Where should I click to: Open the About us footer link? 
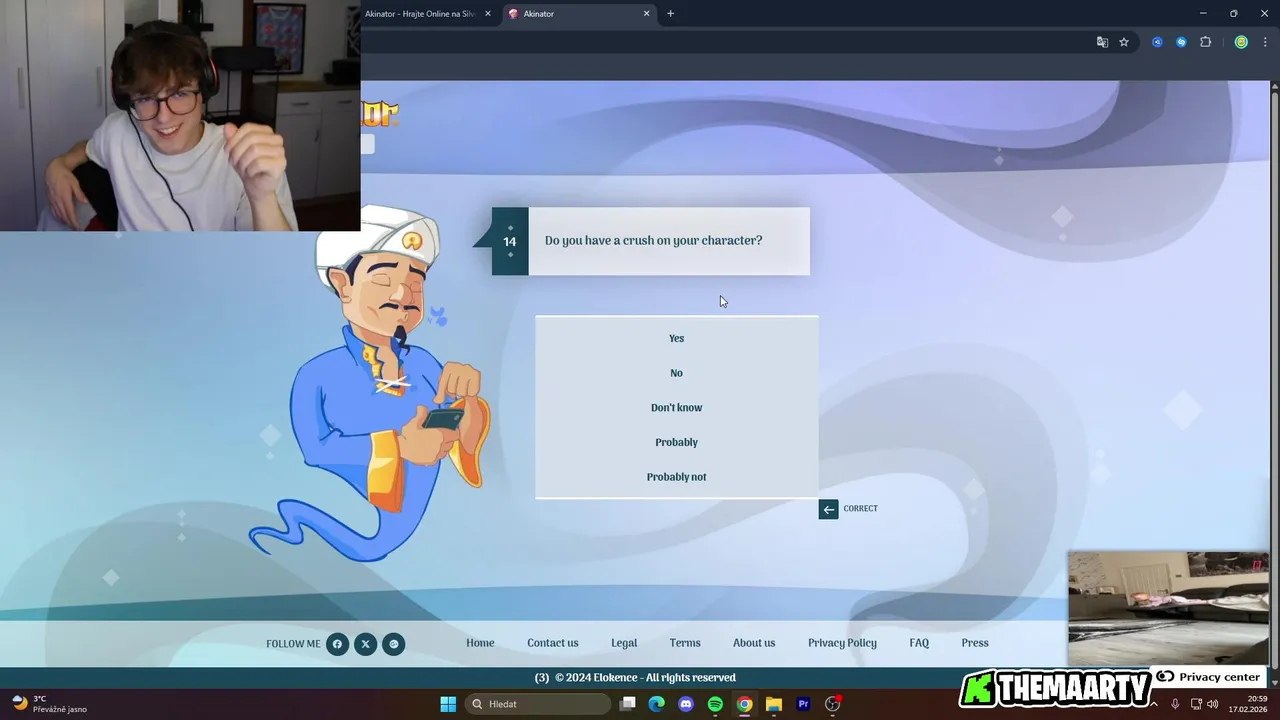(754, 643)
